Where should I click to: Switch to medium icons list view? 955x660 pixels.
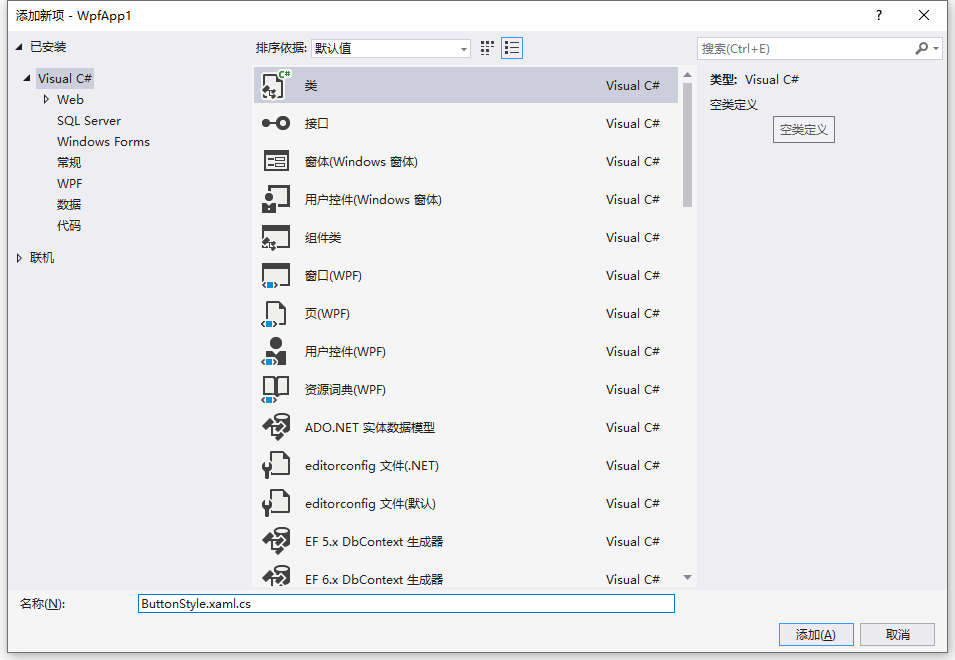[512, 48]
